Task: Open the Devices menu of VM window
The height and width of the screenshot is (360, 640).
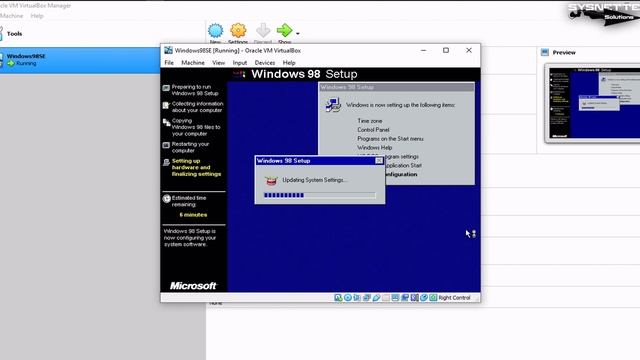Action: coord(264,63)
